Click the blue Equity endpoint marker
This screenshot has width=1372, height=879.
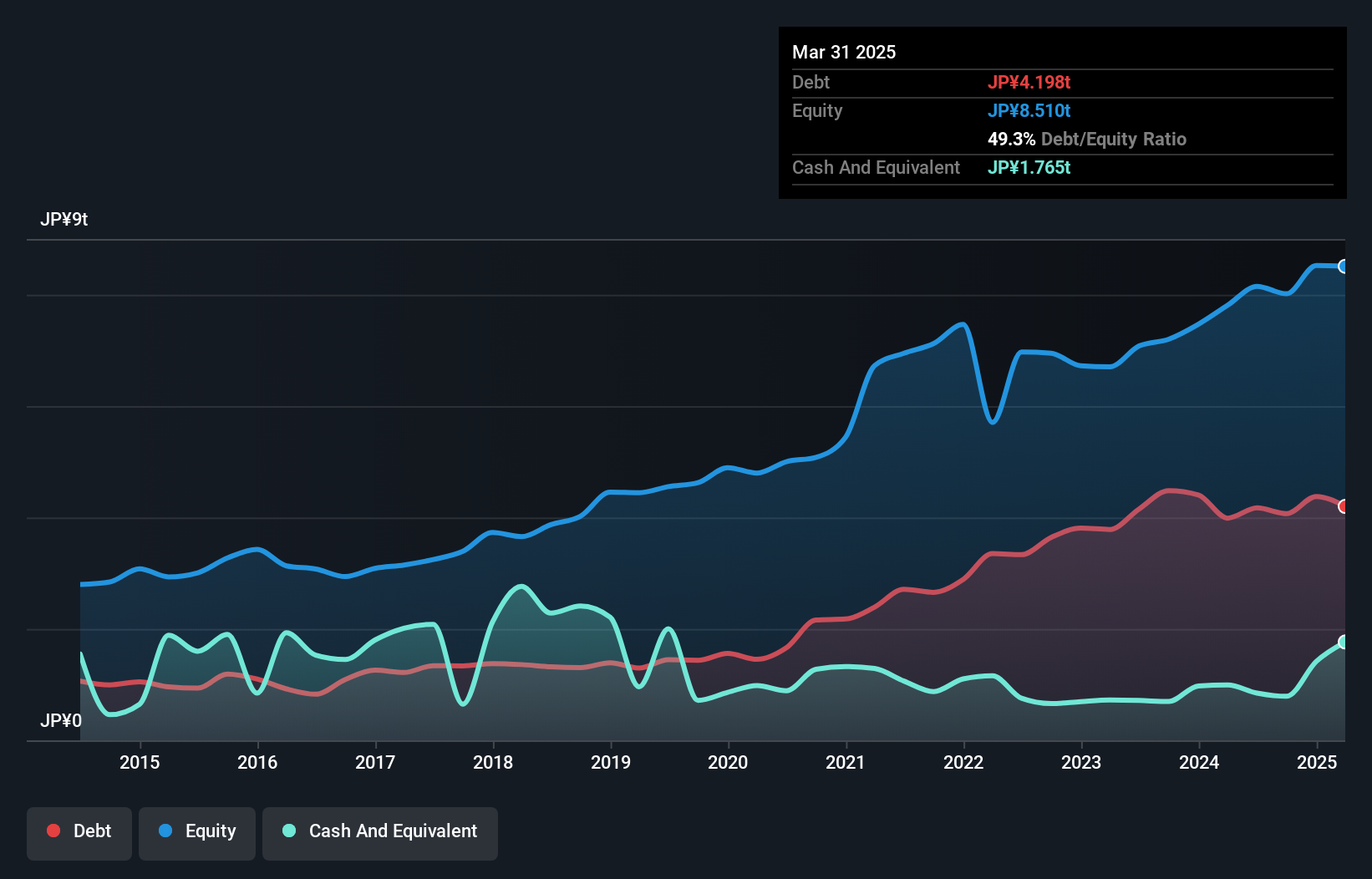pos(1344,267)
